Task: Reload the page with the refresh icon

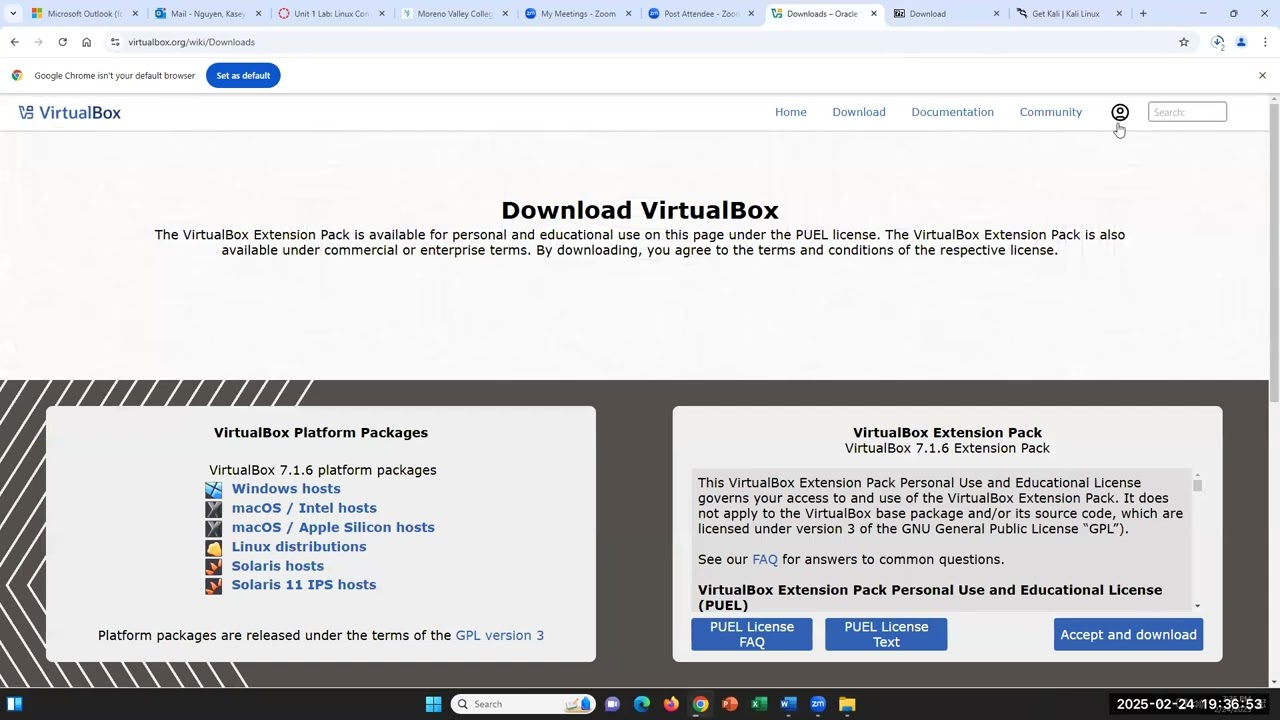Action: [62, 42]
